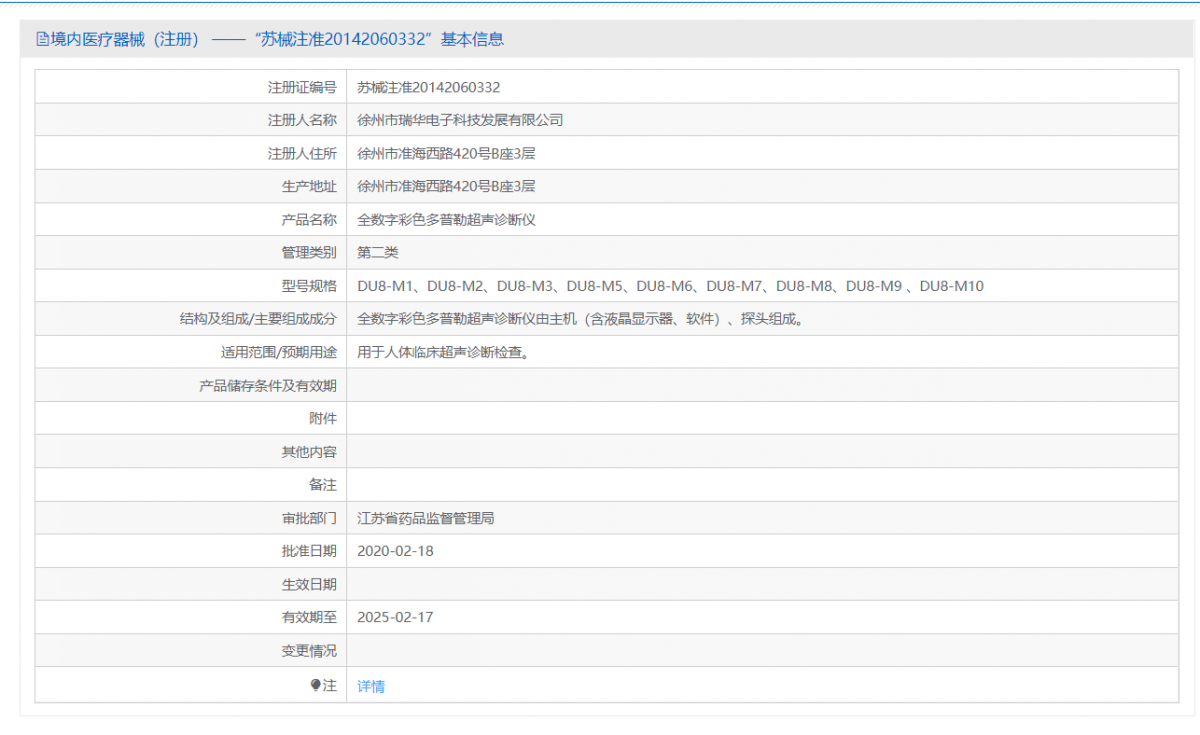Click the 生产地址 label
This screenshot has width=1200, height=735.
309,186
